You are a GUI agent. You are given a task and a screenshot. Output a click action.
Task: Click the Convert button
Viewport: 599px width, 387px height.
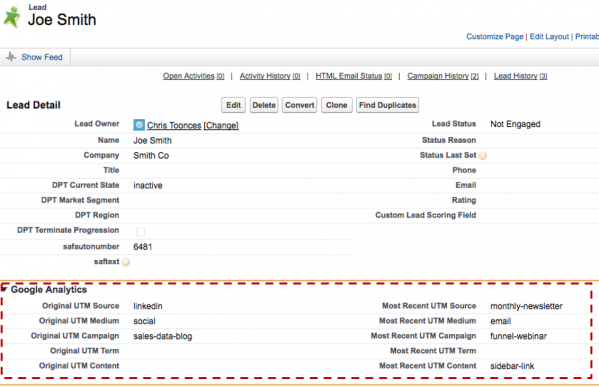(x=300, y=105)
